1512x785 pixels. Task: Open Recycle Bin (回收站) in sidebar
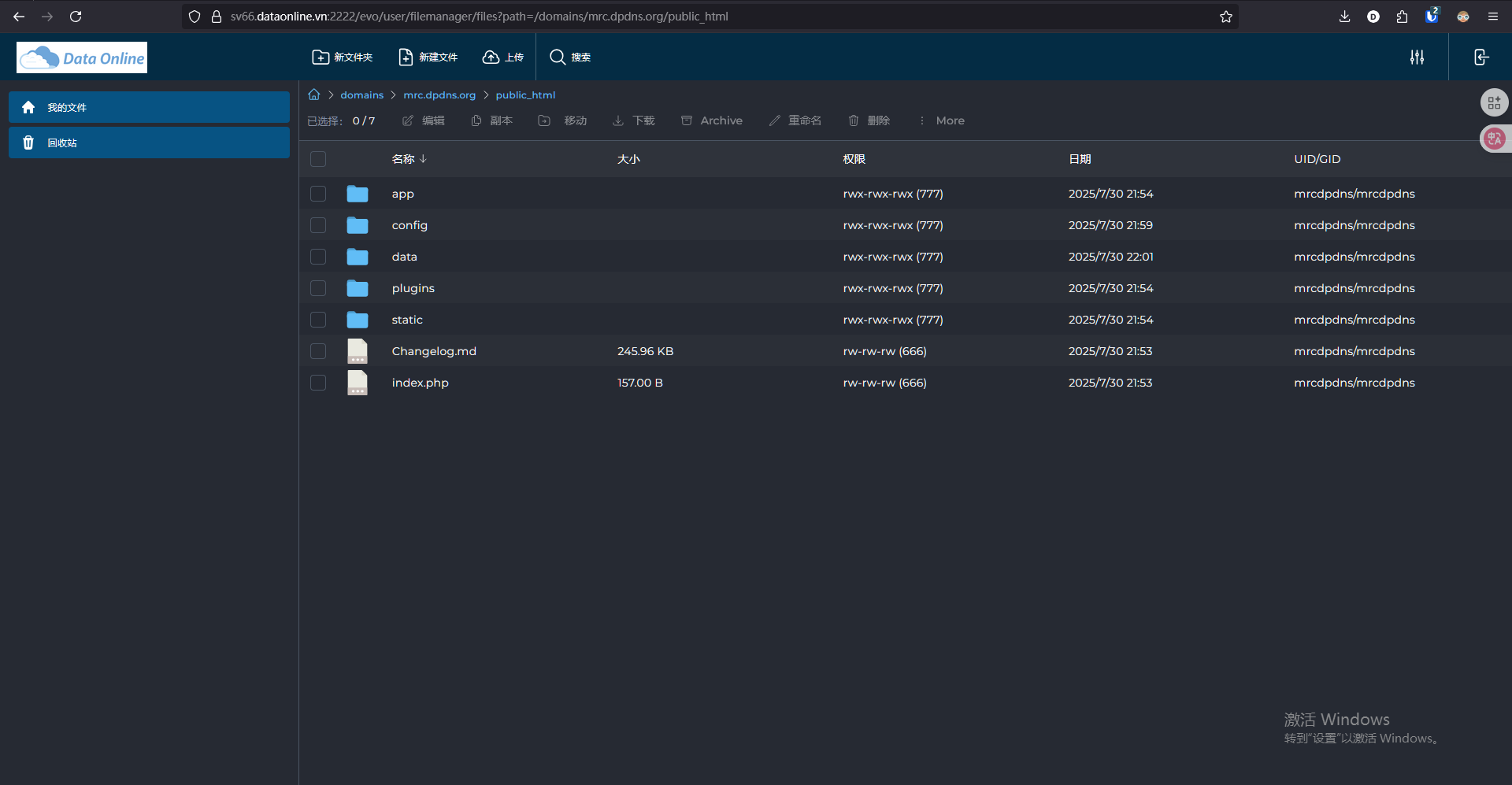tap(149, 143)
